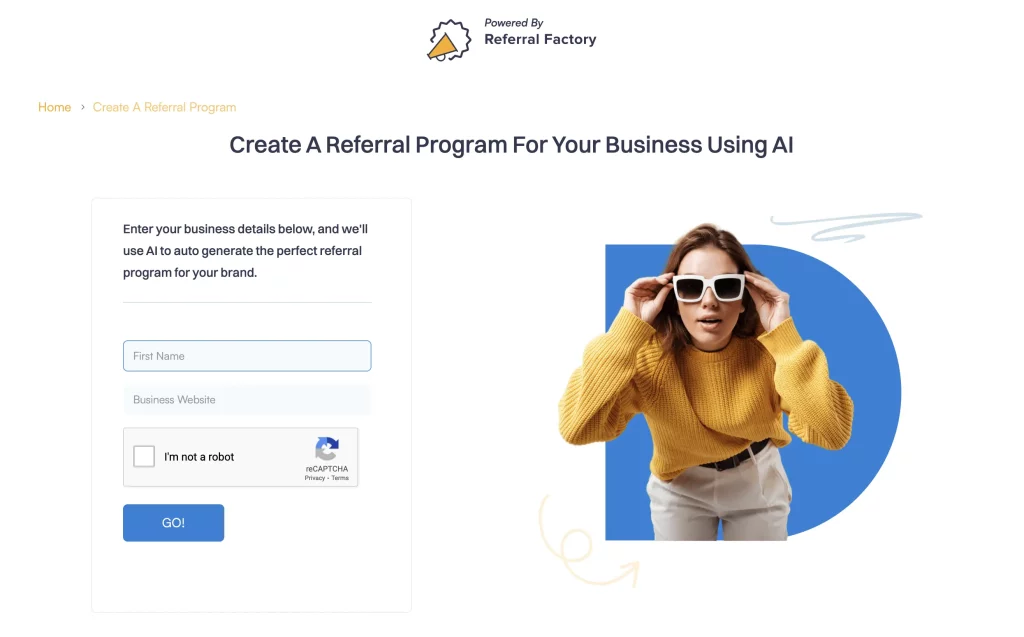Viewport: 1024px width, 637px height.
Task: Select Create A Referral Program breadcrumb
Action: (x=165, y=107)
